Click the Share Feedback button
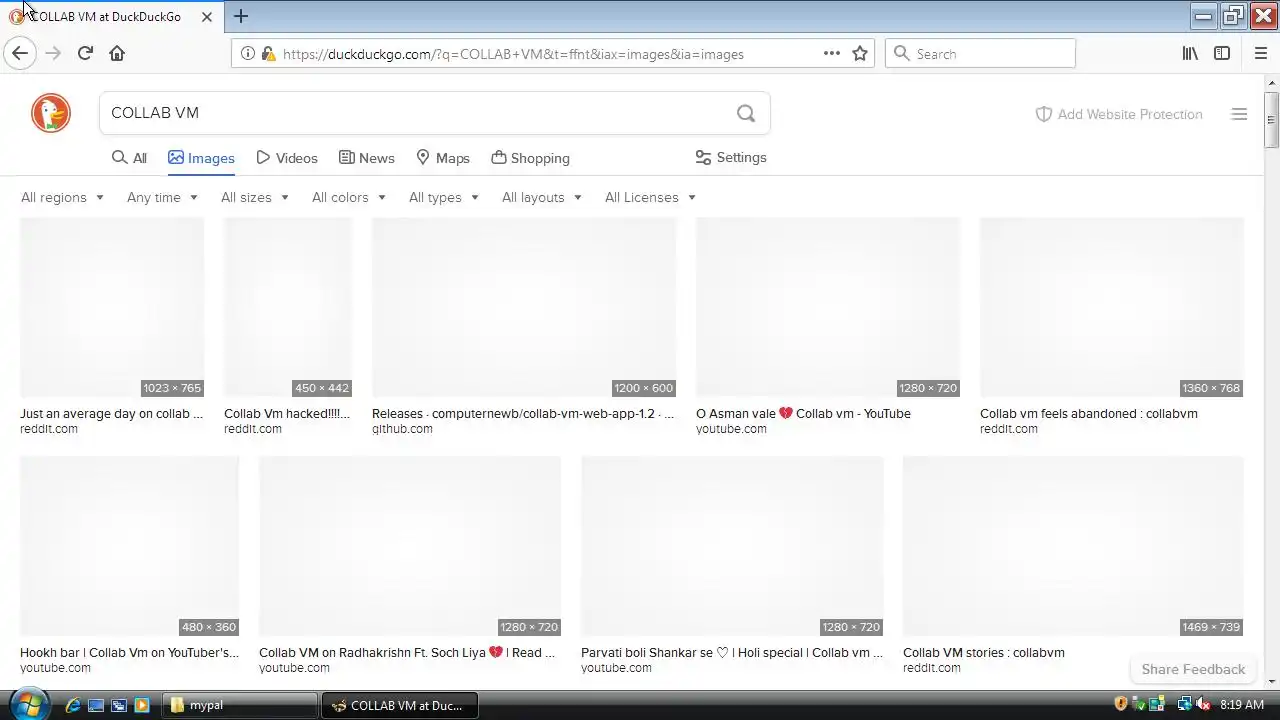1280x720 pixels. [x=1193, y=669]
